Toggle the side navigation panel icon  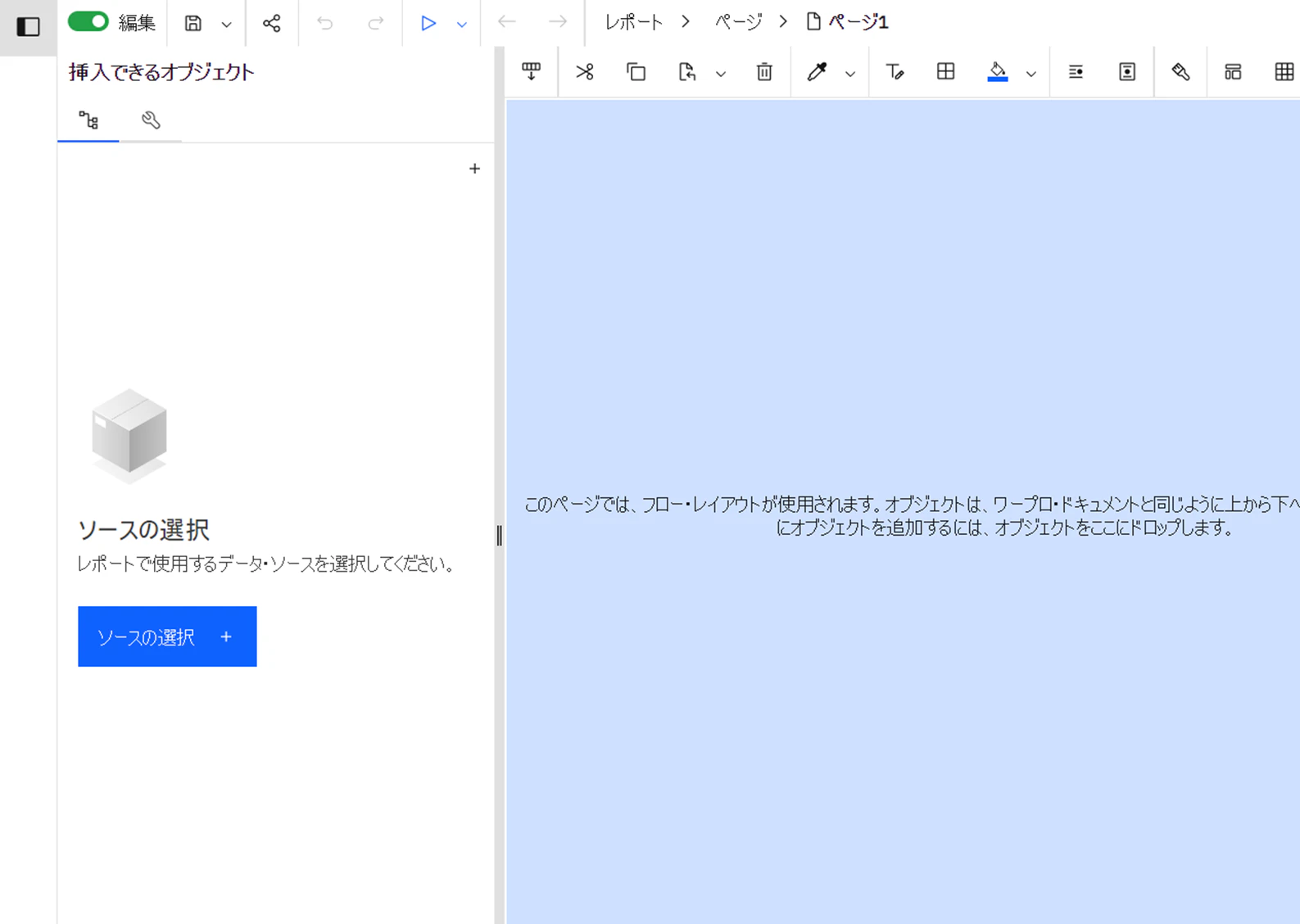pyautogui.click(x=28, y=26)
